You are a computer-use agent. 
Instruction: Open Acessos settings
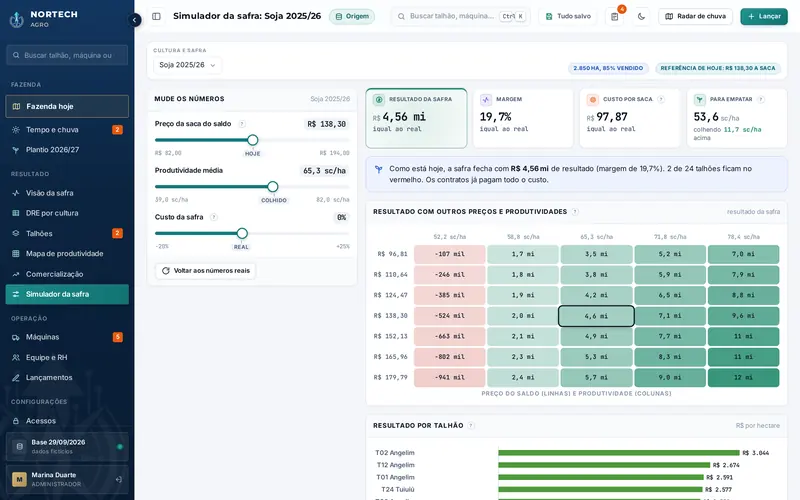click(67, 421)
